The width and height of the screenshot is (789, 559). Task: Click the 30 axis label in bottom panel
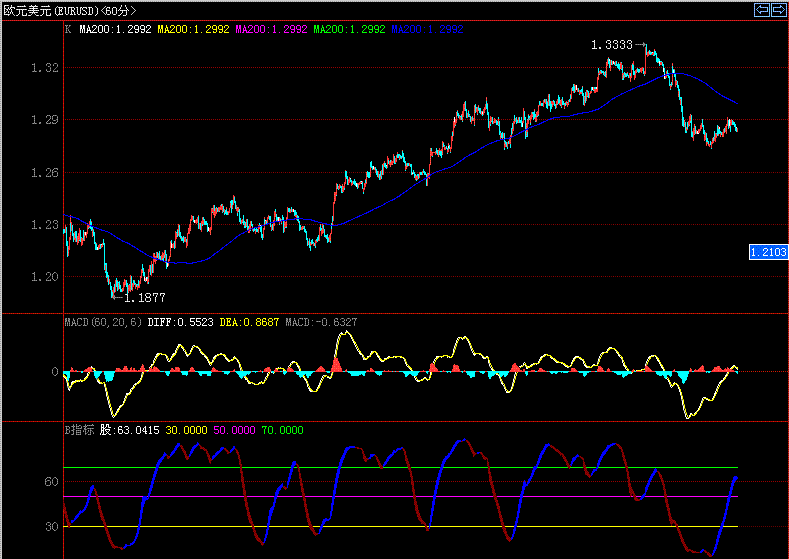[x=52, y=527]
